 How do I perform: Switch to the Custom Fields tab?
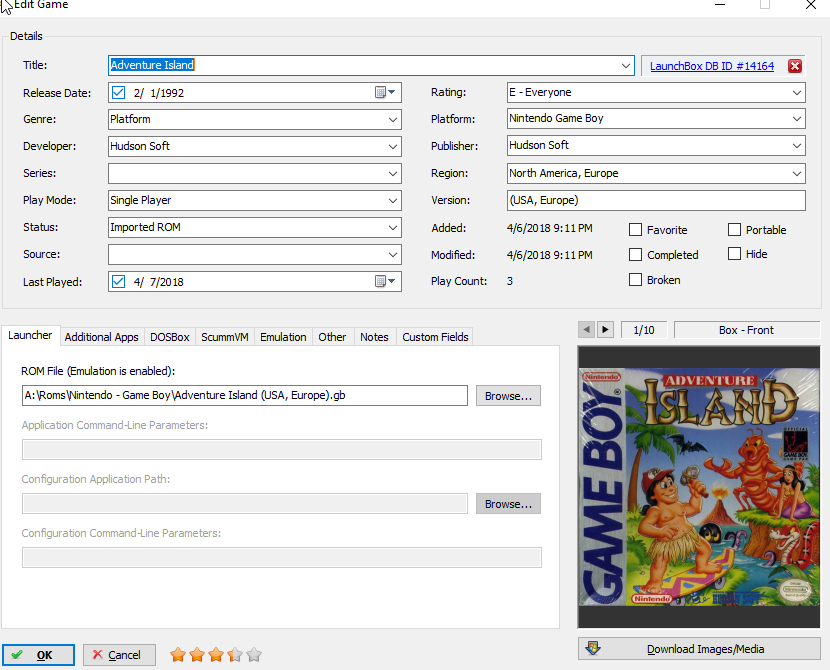pos(435,337)
